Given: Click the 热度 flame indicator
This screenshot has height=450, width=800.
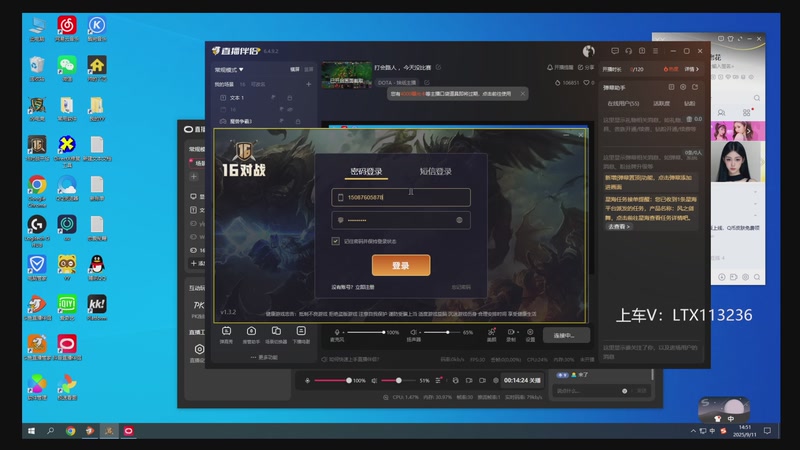Looking at the screenshot, I should pos(670,69).
